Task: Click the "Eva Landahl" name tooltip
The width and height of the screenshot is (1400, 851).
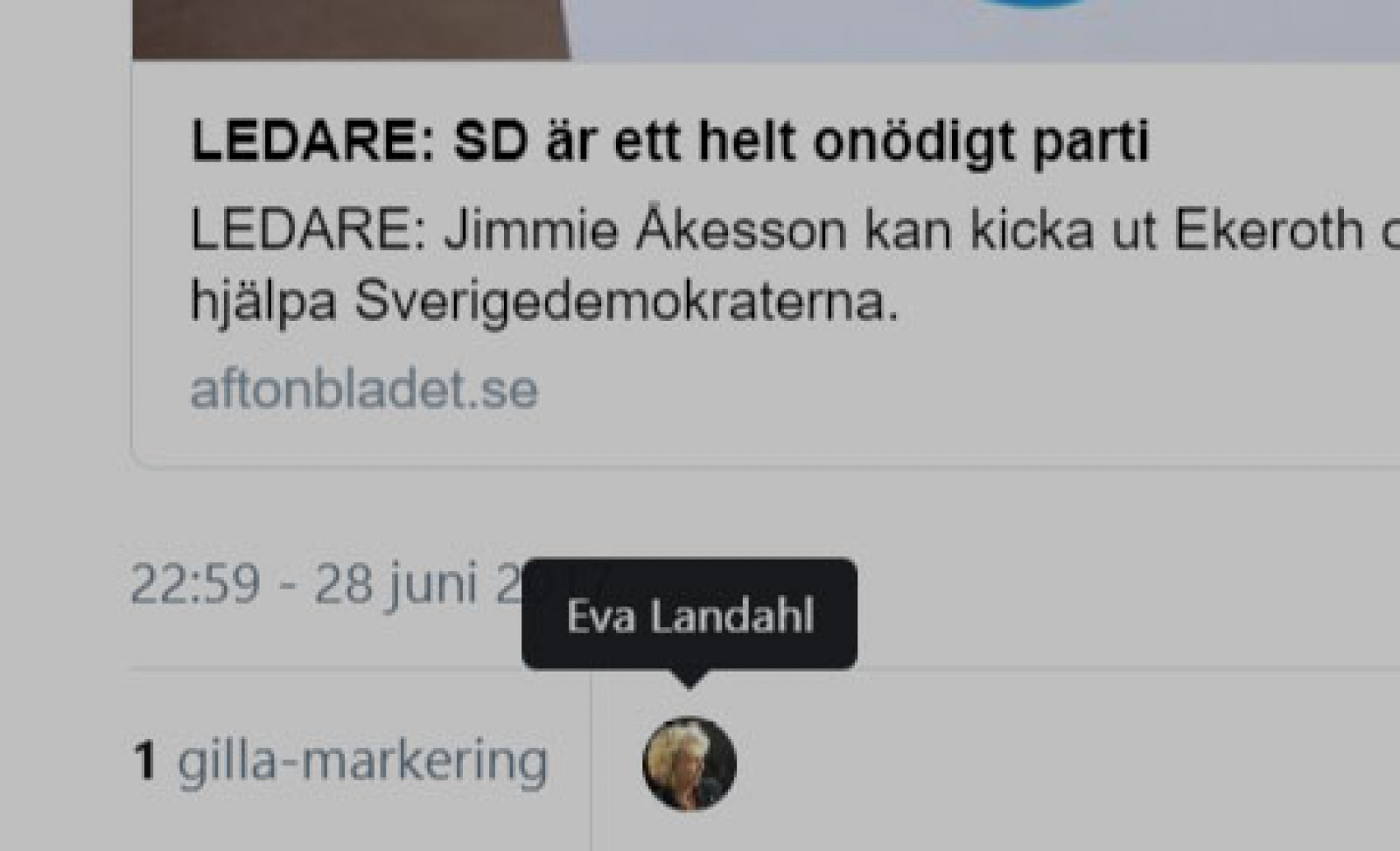Action: [689, 614]
